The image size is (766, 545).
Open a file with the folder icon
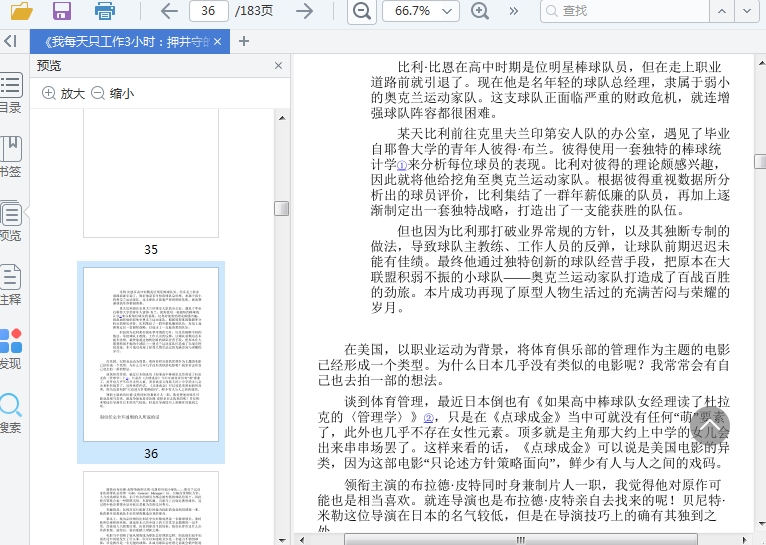[22, 11]
